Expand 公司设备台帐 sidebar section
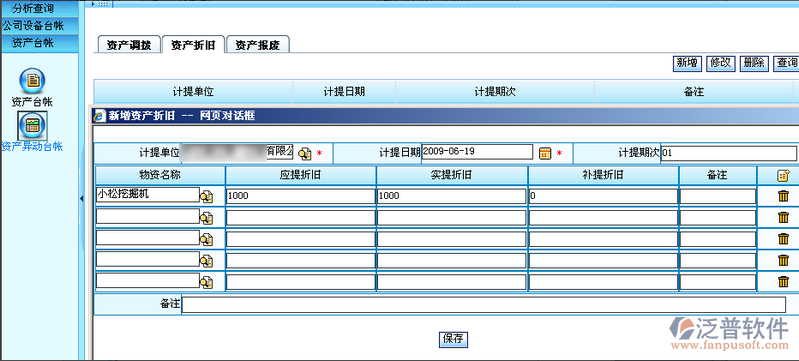799x361 pixels. pos(39,25)
